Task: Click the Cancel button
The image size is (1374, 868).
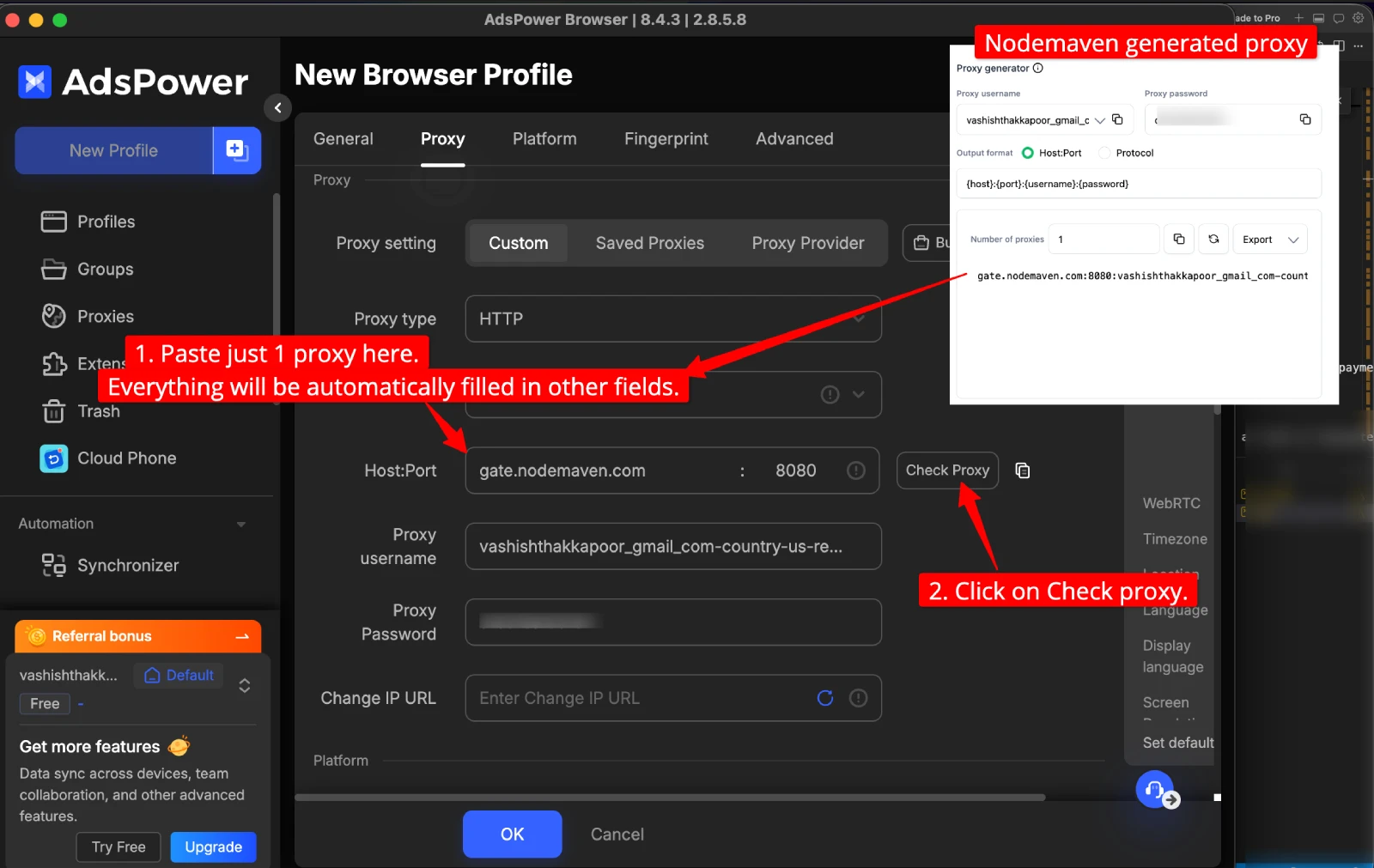Action: (x=617, y=835)
